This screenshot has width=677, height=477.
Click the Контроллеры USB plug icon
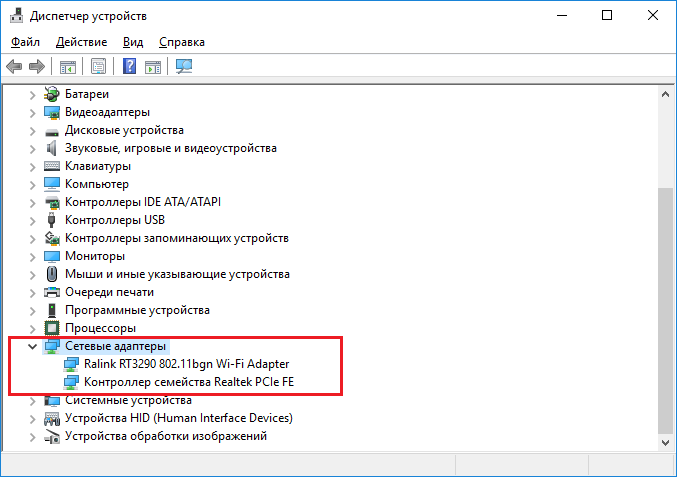tap(51, 220)
